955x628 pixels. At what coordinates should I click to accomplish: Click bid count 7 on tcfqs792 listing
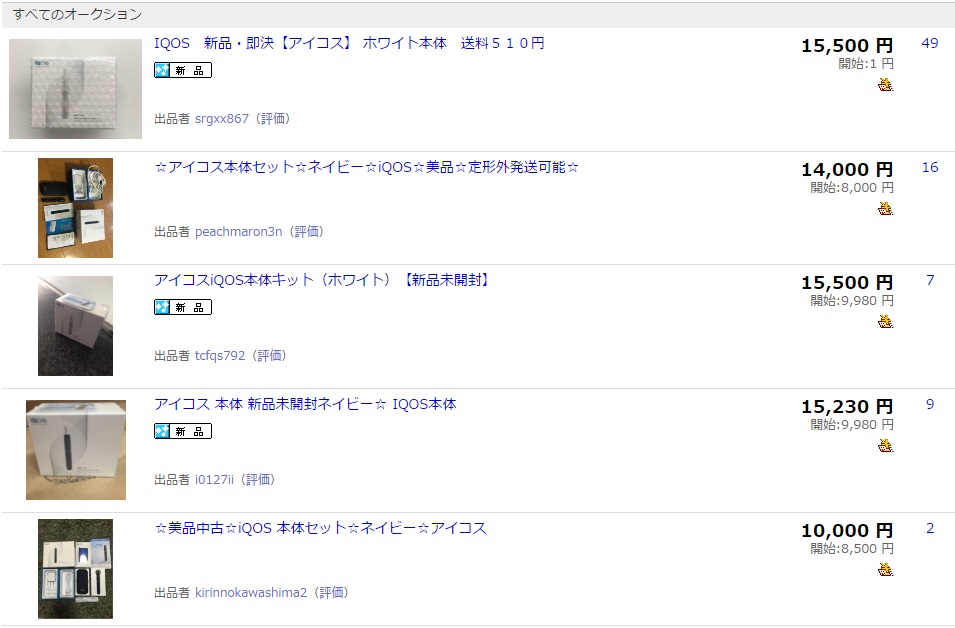[x=930, y=281]
